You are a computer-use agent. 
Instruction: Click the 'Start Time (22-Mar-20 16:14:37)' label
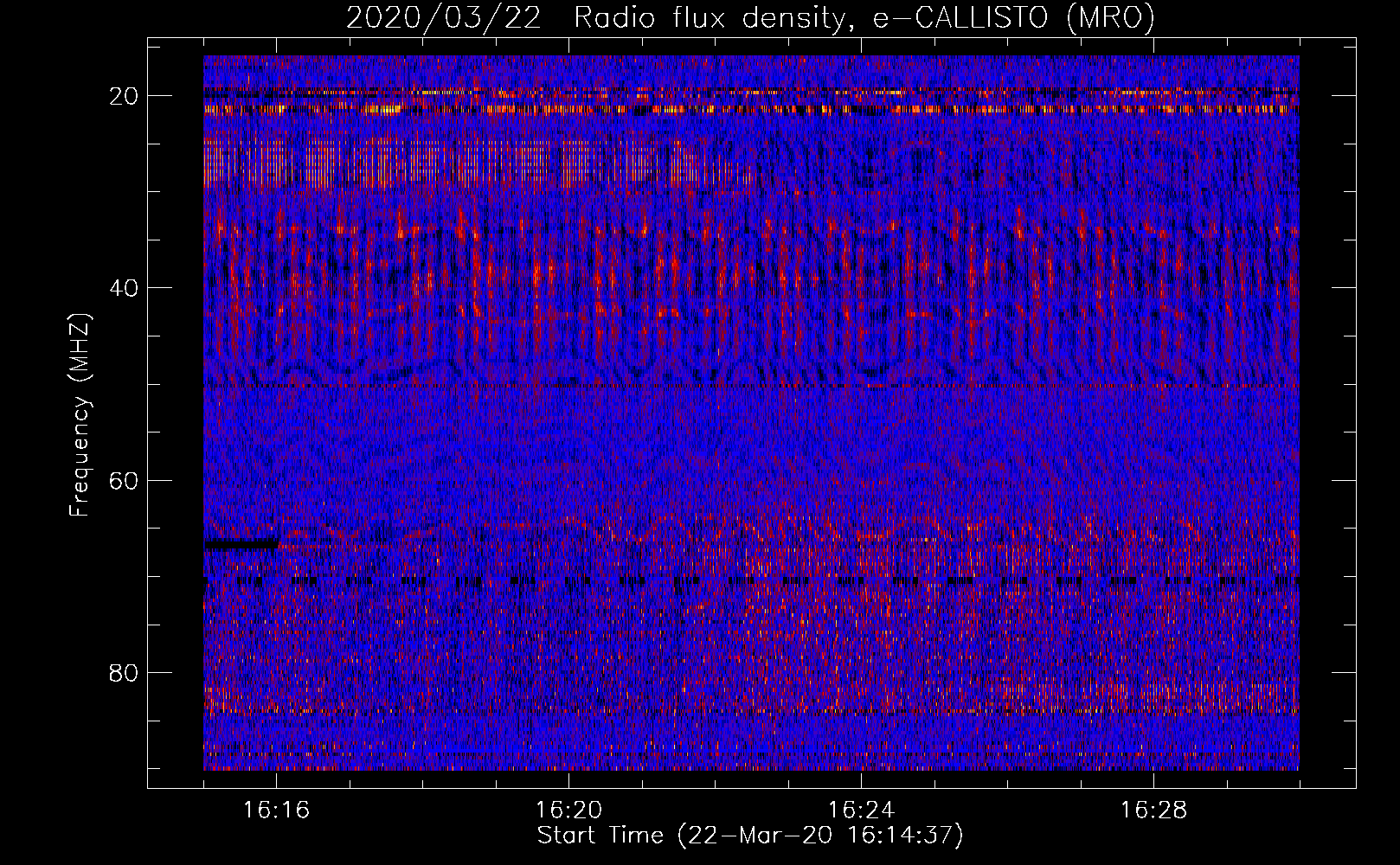(750, 836)
